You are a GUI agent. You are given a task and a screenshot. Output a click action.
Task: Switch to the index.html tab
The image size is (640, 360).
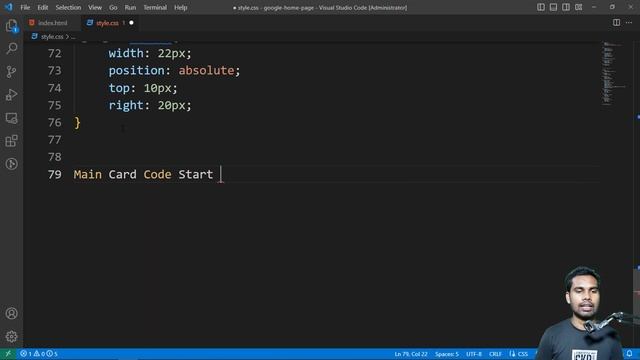click(52, 23)
